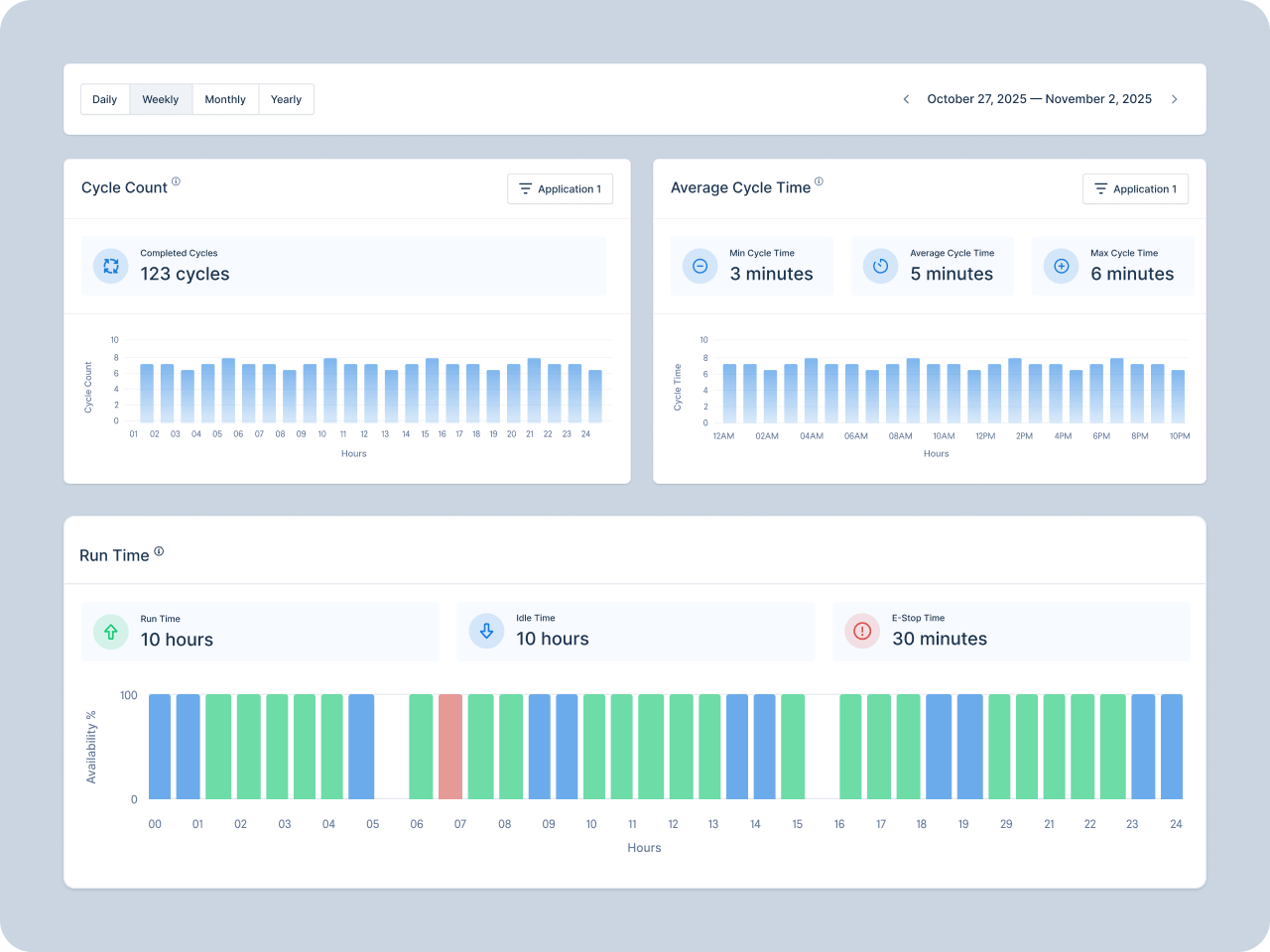1270x952 pixels.
Task: Switch to the Monthly view
Action: [225, 99]
